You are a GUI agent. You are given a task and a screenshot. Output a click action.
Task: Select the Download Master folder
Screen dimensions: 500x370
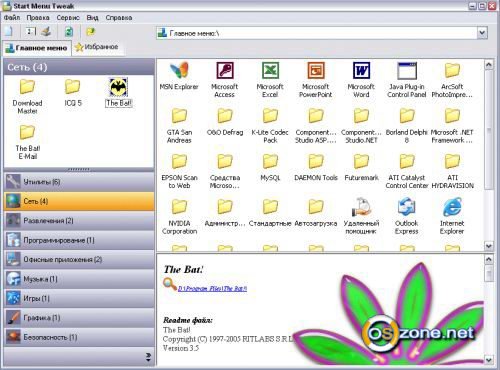[27, 87]
